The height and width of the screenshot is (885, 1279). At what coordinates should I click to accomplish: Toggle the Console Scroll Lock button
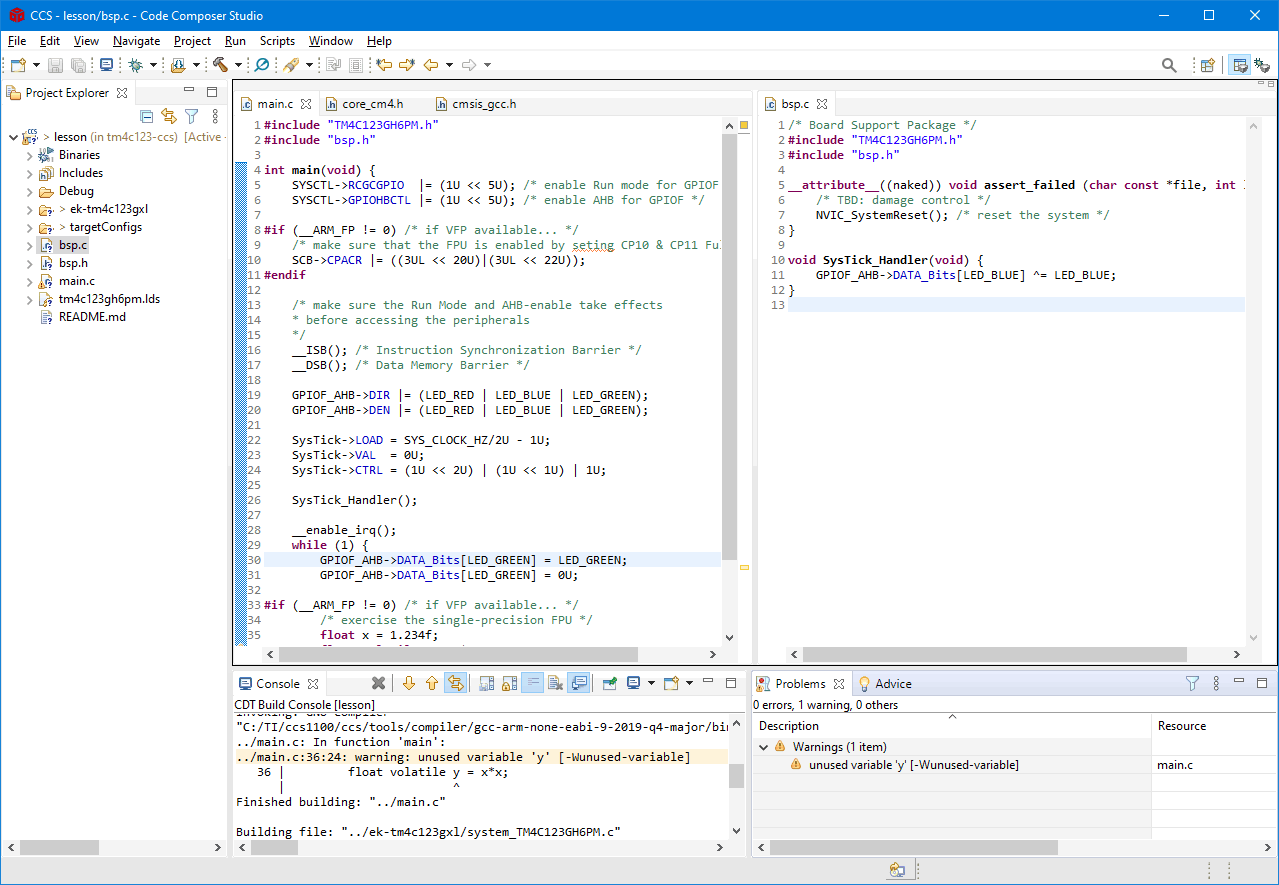click(509, 684)
